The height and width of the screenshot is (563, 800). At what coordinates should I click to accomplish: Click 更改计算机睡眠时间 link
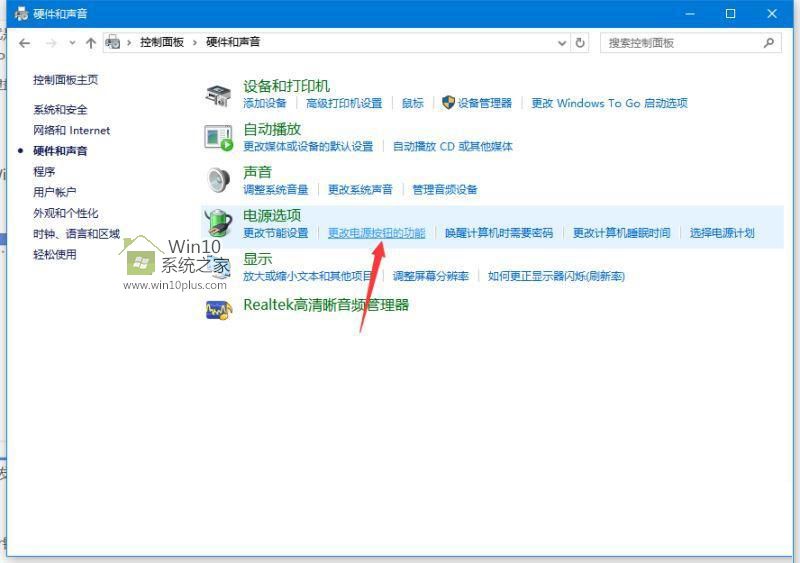[621, 233]
